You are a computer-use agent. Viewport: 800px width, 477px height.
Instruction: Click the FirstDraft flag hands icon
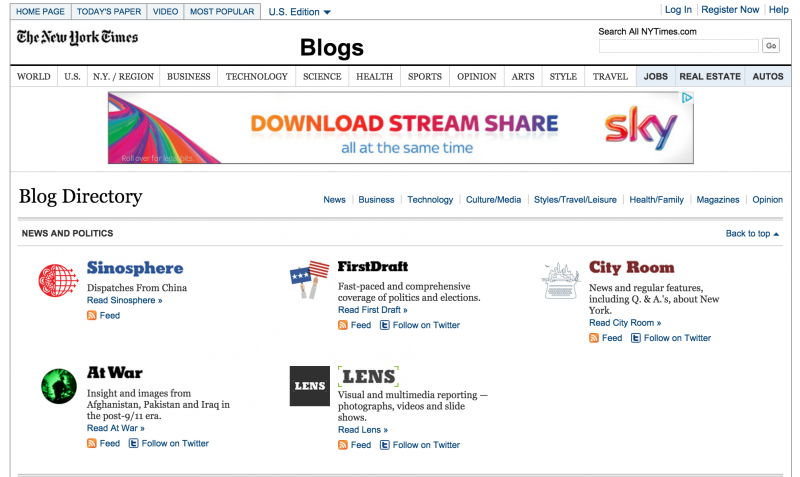point(310,279)
